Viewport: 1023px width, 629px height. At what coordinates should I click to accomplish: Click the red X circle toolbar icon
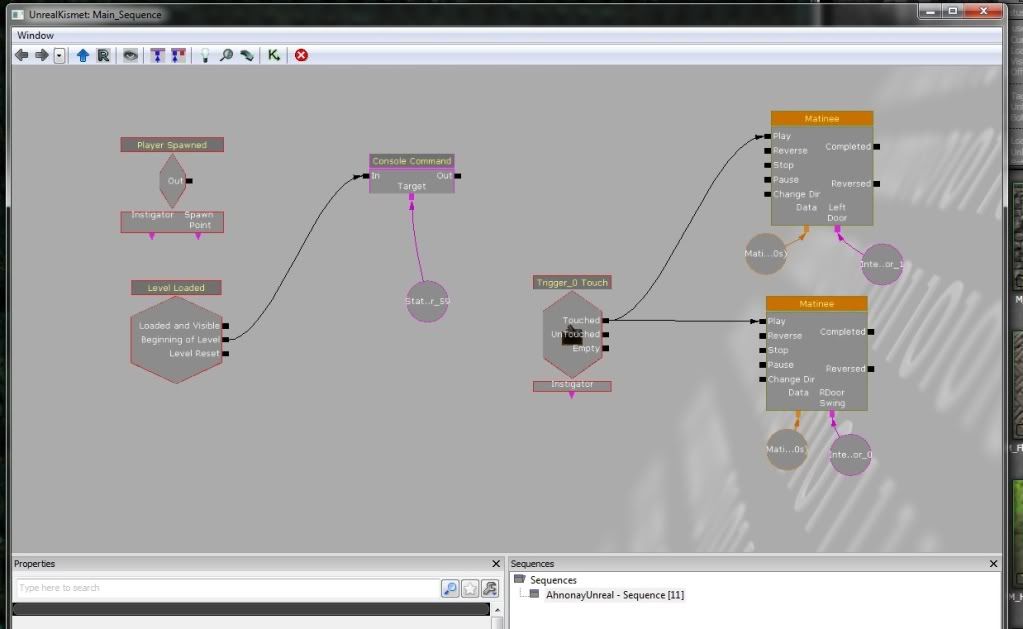tap(301, 55)
